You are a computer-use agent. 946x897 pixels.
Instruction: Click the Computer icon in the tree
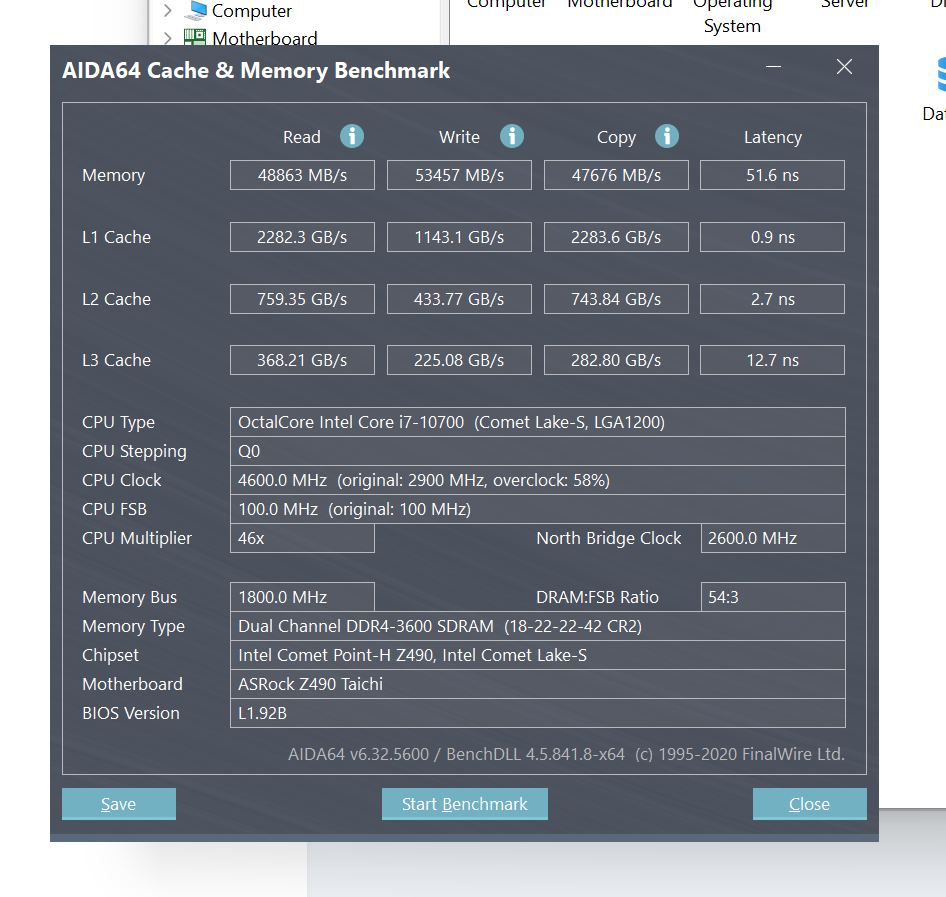[197, 11]
